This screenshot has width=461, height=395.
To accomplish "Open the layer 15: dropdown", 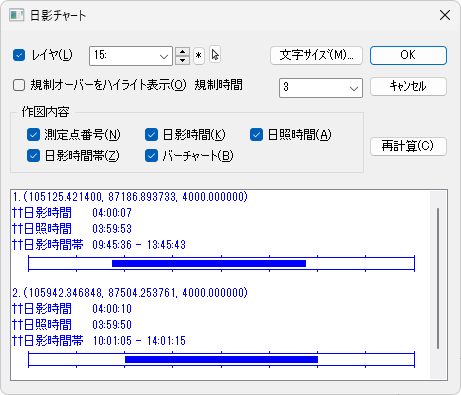I will click(131, 56).
